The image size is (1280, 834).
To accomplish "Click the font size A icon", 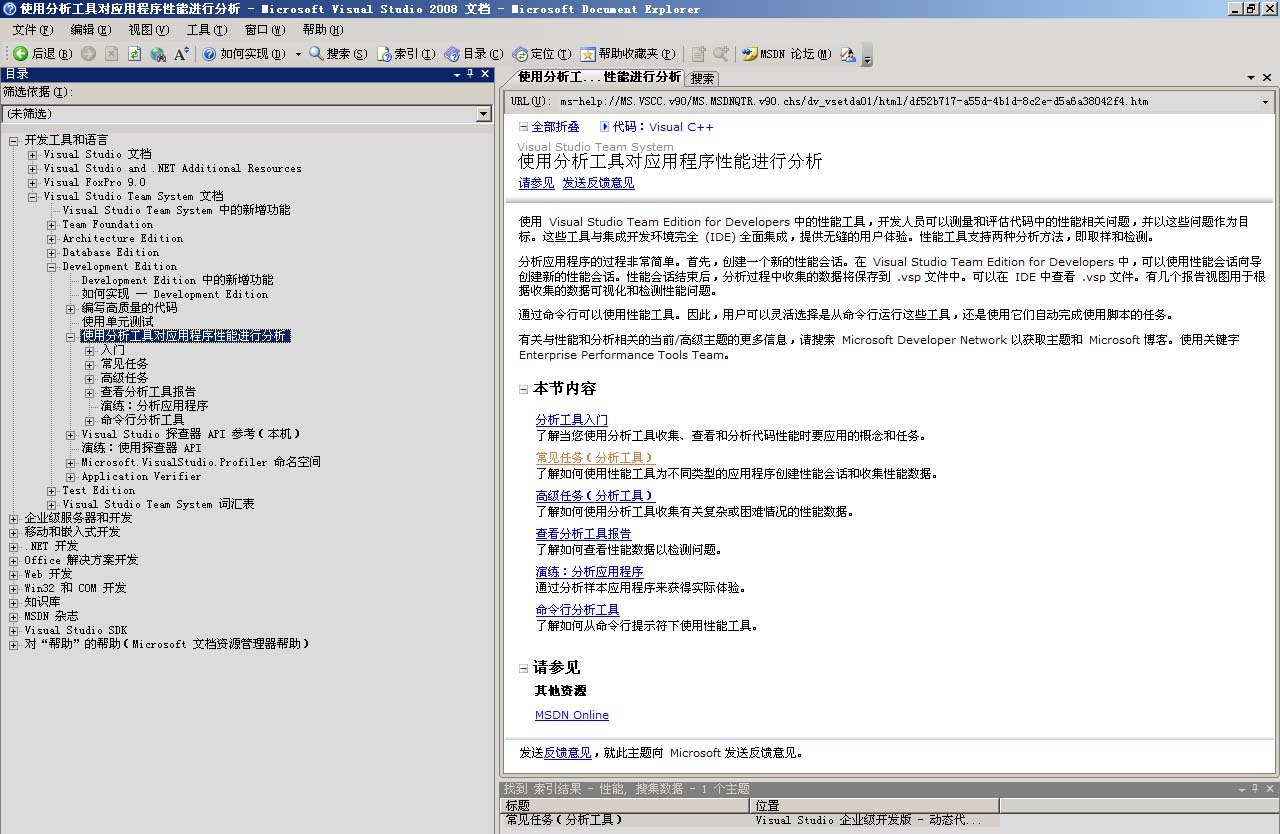I will click(181, 54).
